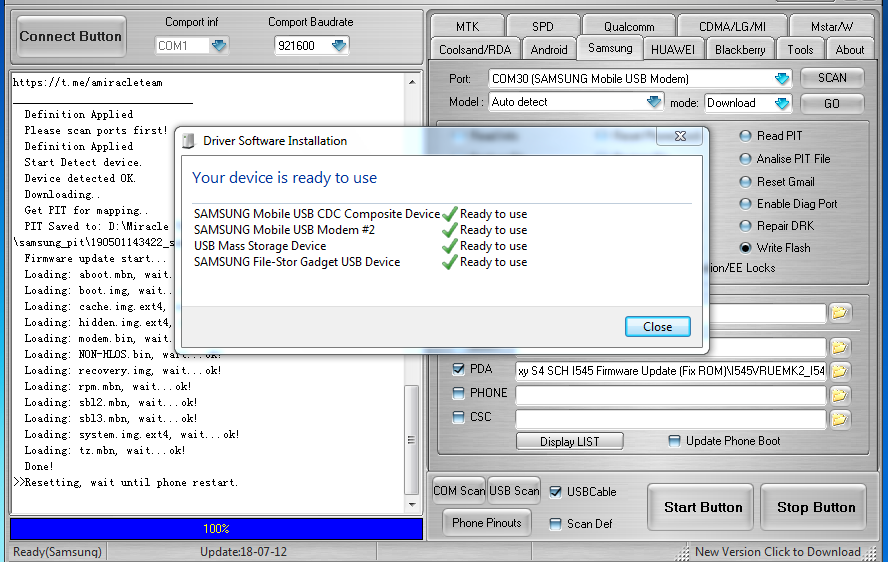Click the empty CSC file path field
Screen dimensions: 888x562
pyautogui.click(x=671, y=419)
